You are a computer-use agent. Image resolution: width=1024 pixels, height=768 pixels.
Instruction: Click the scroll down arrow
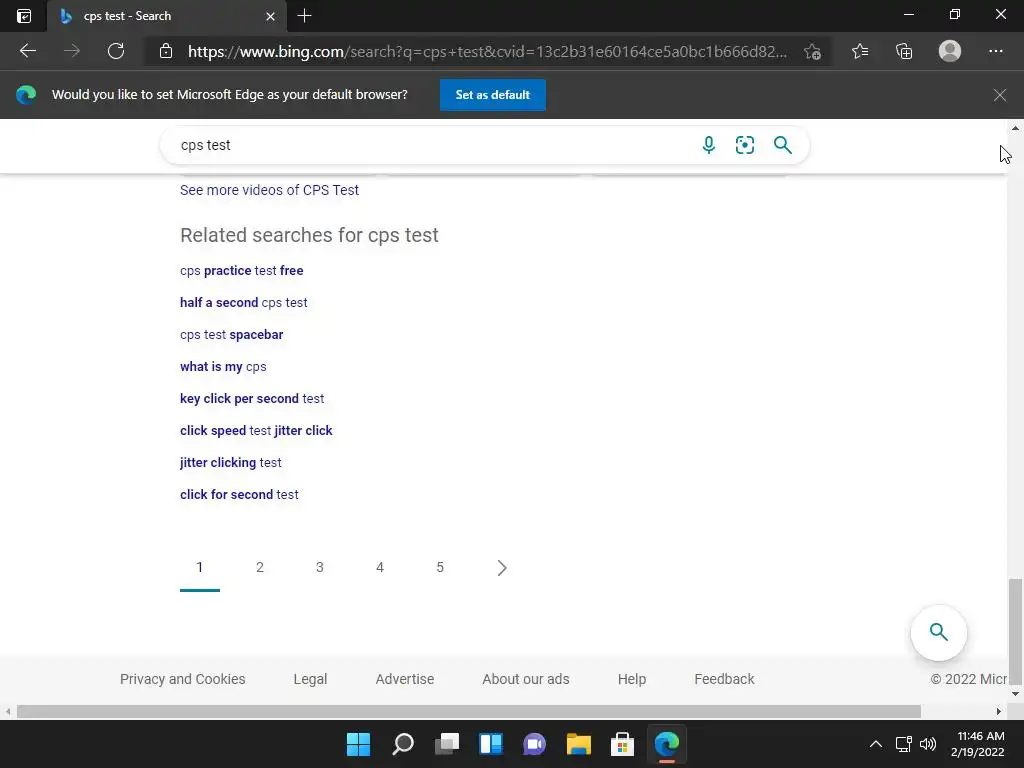tap(1015, 694)
